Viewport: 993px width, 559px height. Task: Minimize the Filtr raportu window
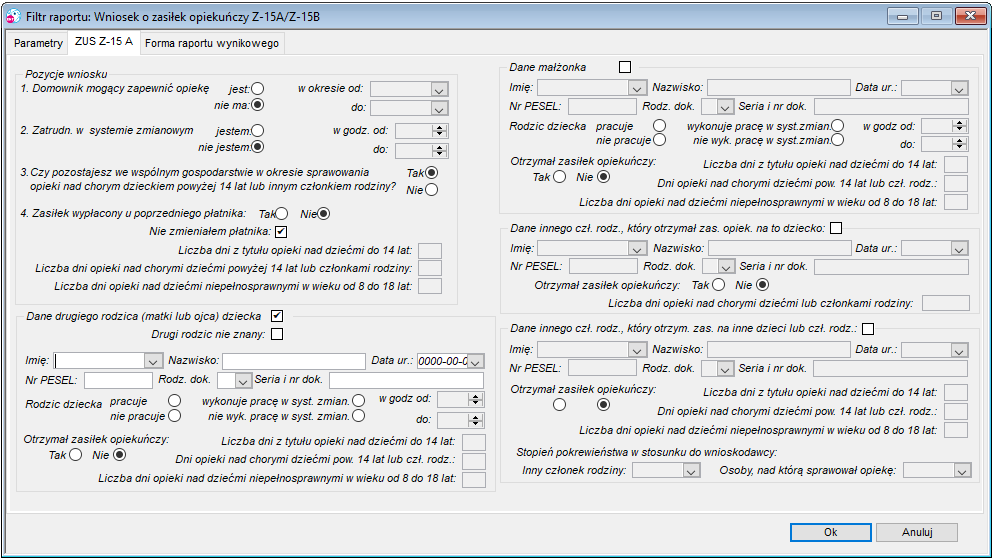pos(902,16)
